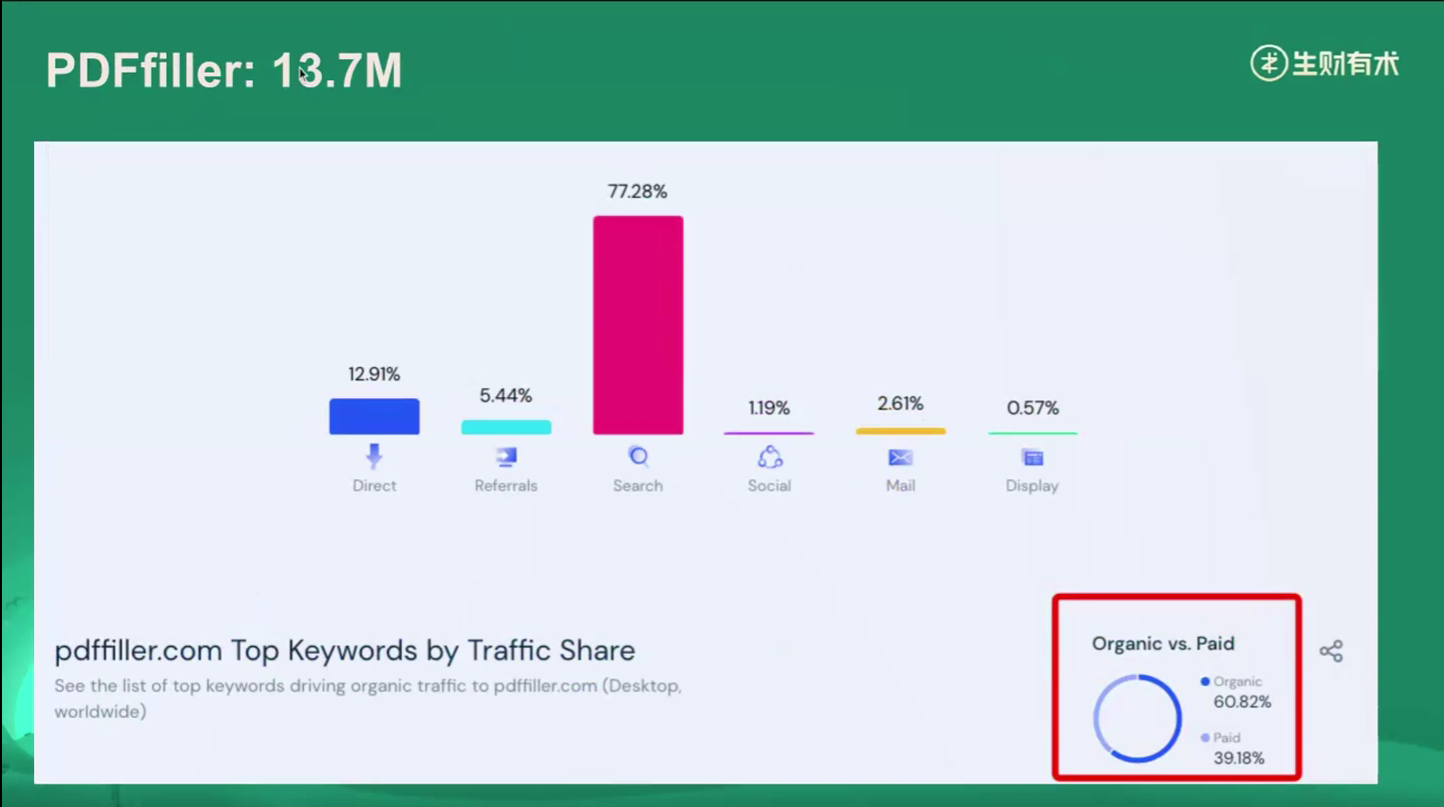Click the 2.61% mail value
Image resolution: width=1444 pixels, height=807 pixels.
900,404
